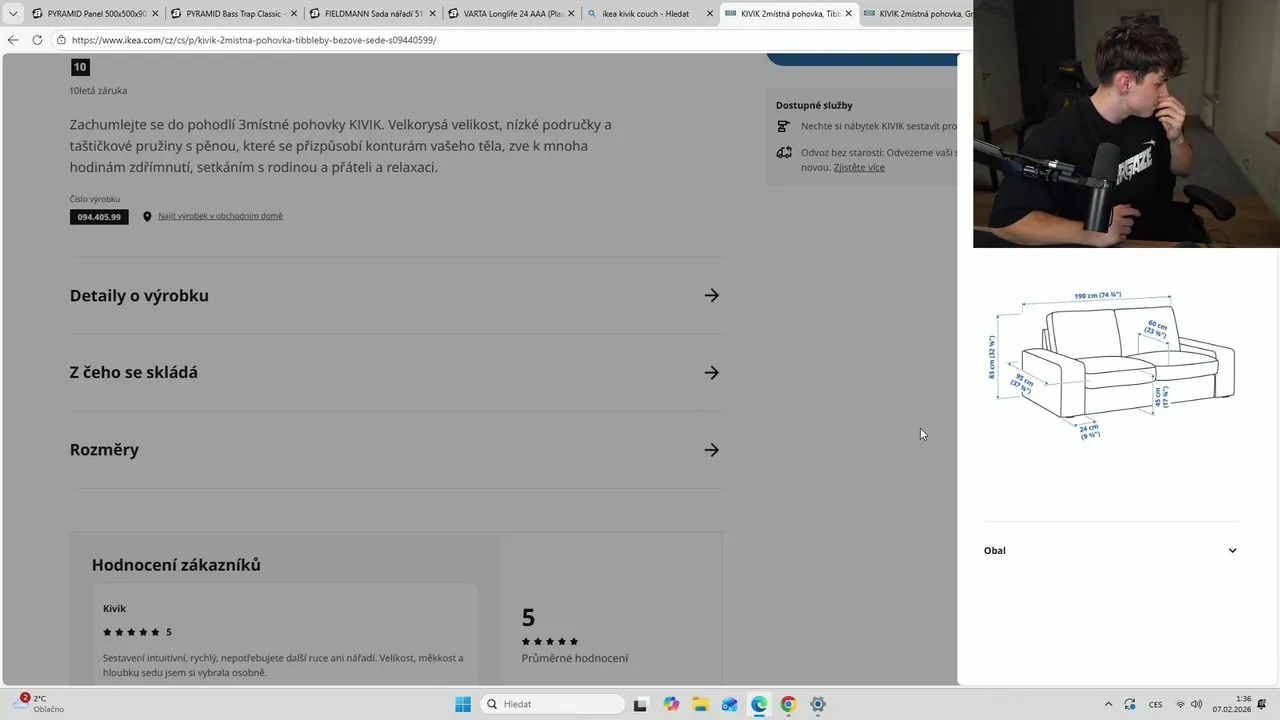The width and height of the screenshot is (1280, 720).
Task: Open Najít výrobek v obchodním domě link
Action: (220, 216)
